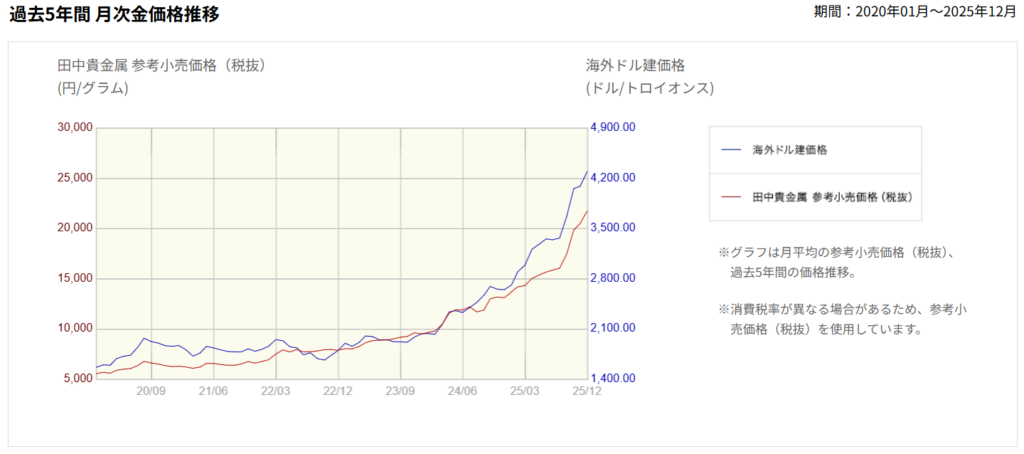Click the 4,900.00 right axis value

[614, 128]
